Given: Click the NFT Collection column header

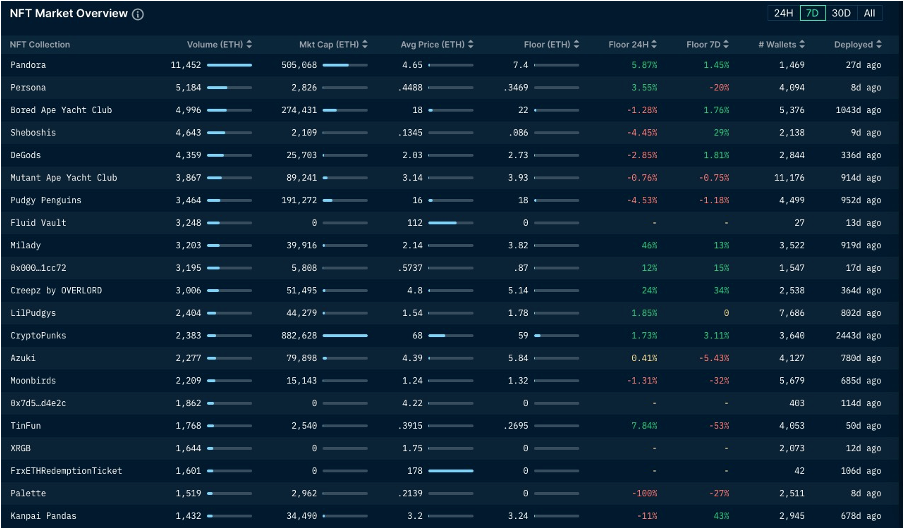Looking at the screenshot, I should pyautogui.click(x=40, y=44).
